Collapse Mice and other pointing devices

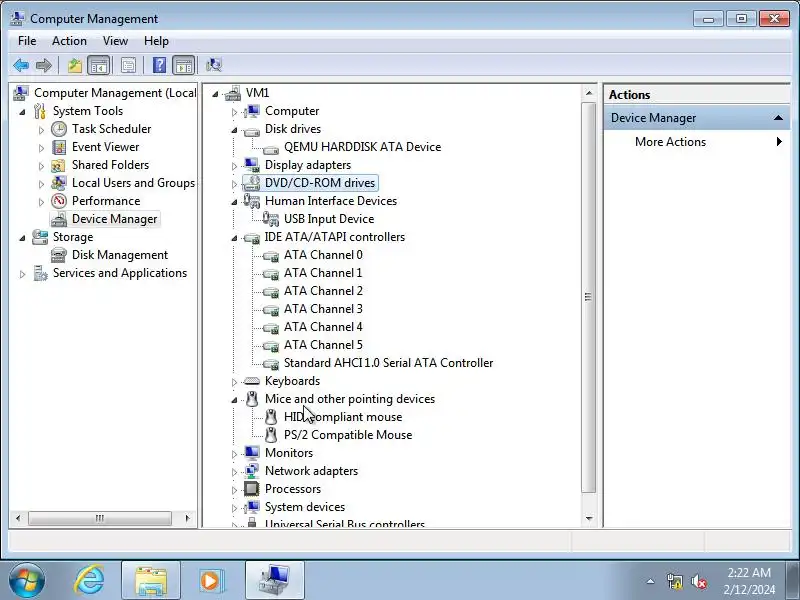click(x=234, y=400)
